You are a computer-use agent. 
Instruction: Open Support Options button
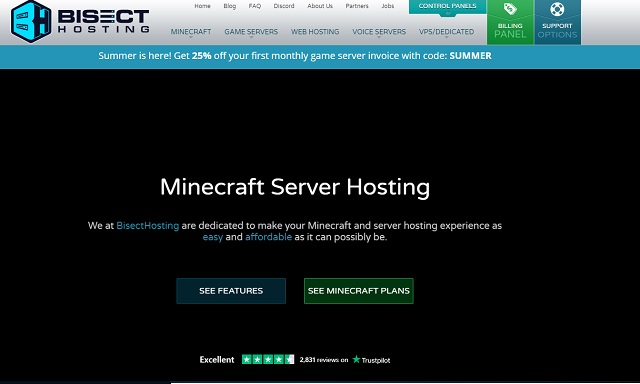558,22
